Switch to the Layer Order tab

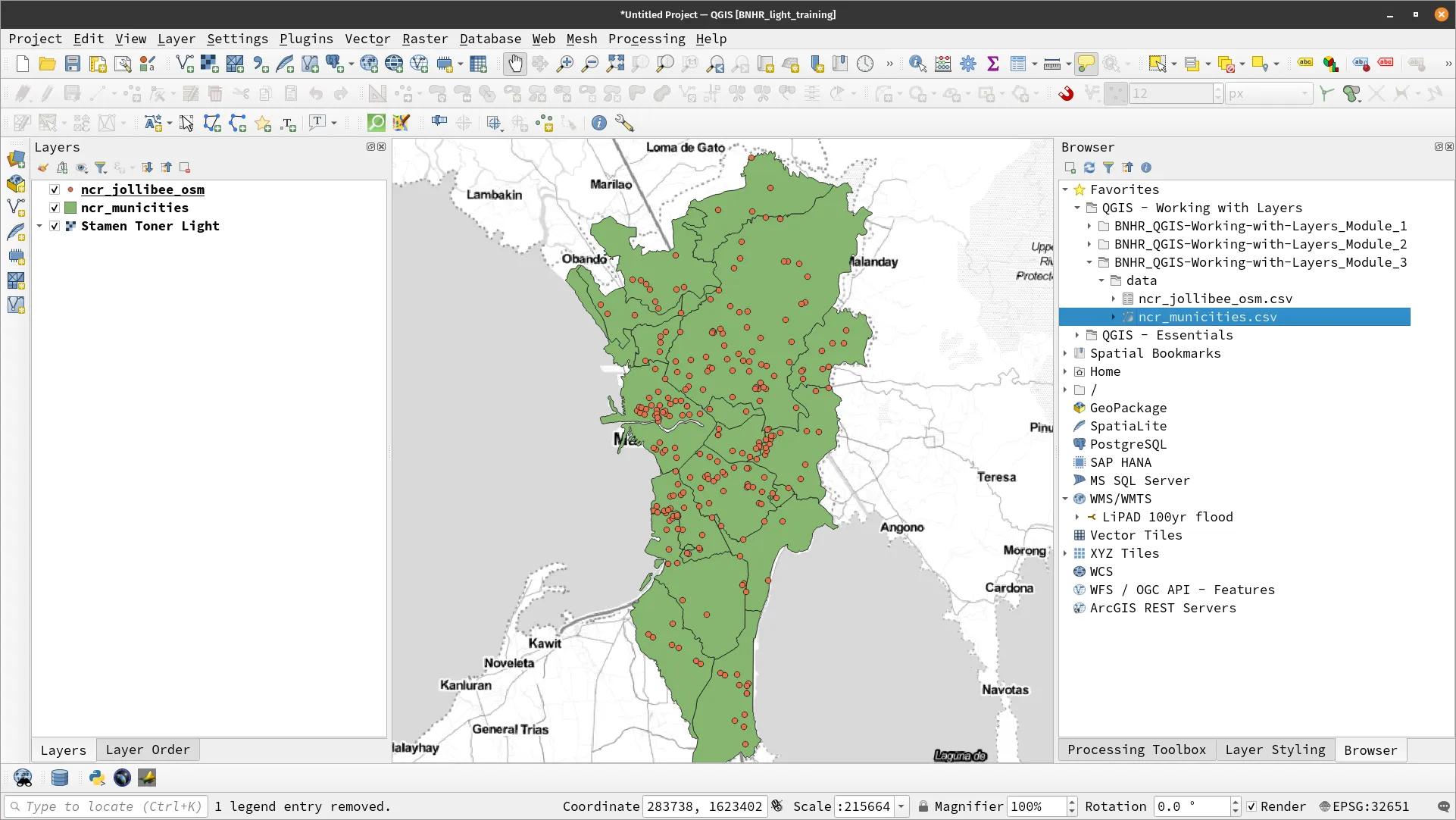tap(148, 750)
